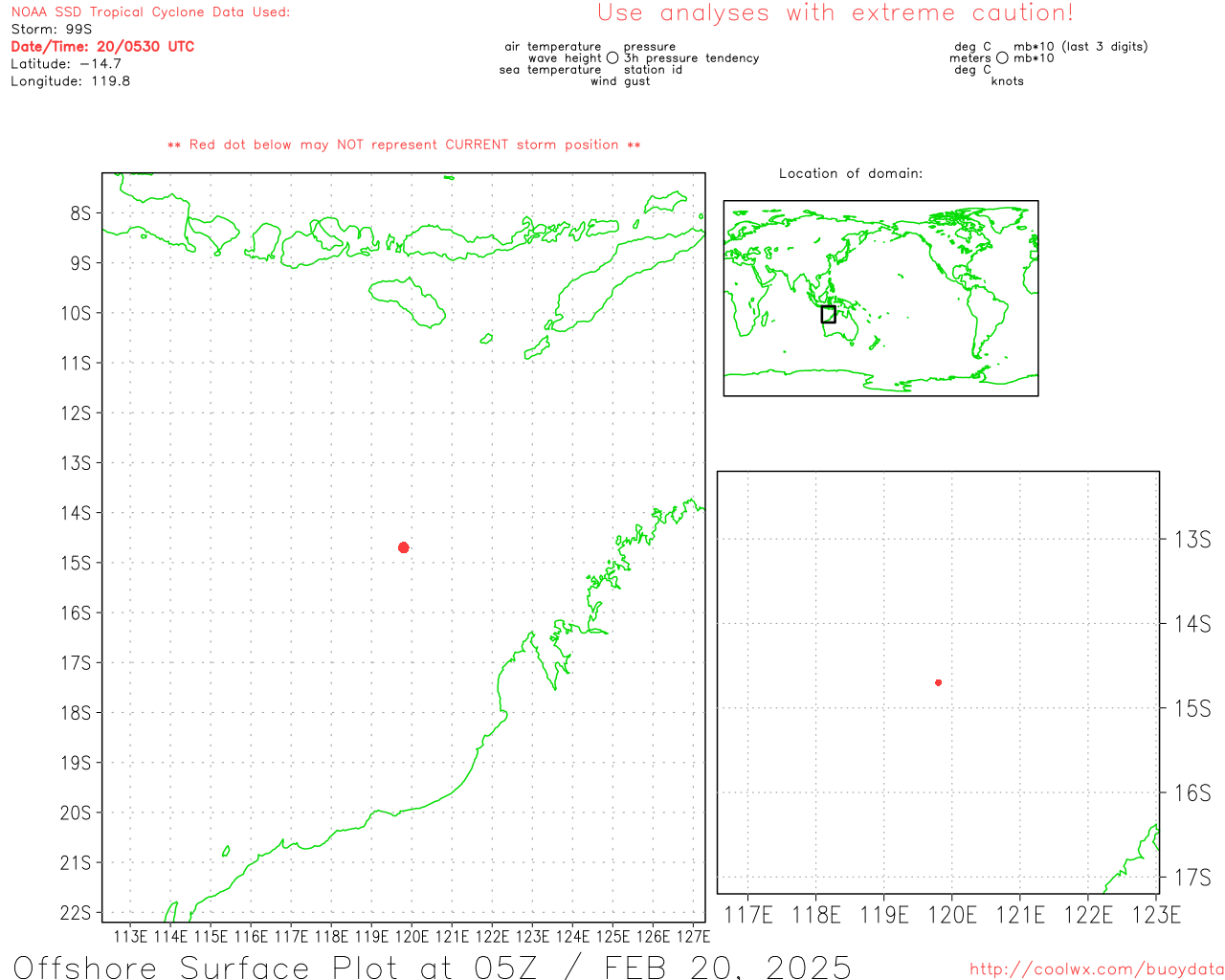Click the red dot position warning text
This screenshot has width=1225, height=980.
click(404, 145)
